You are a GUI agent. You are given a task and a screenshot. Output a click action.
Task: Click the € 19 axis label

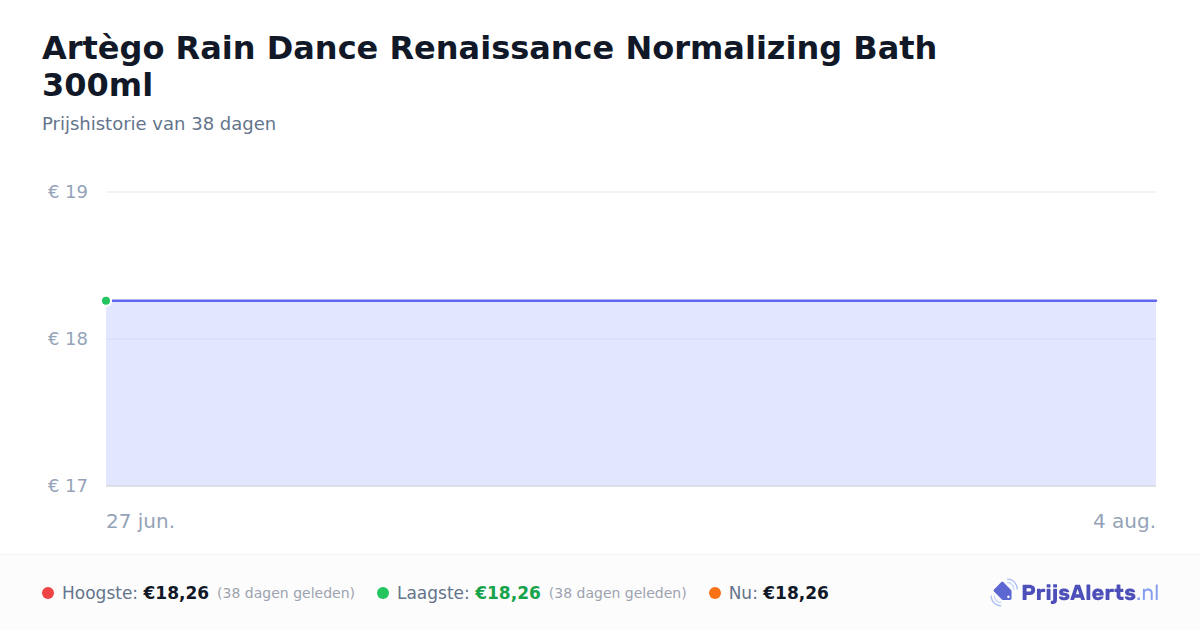[x=68, y=192]
